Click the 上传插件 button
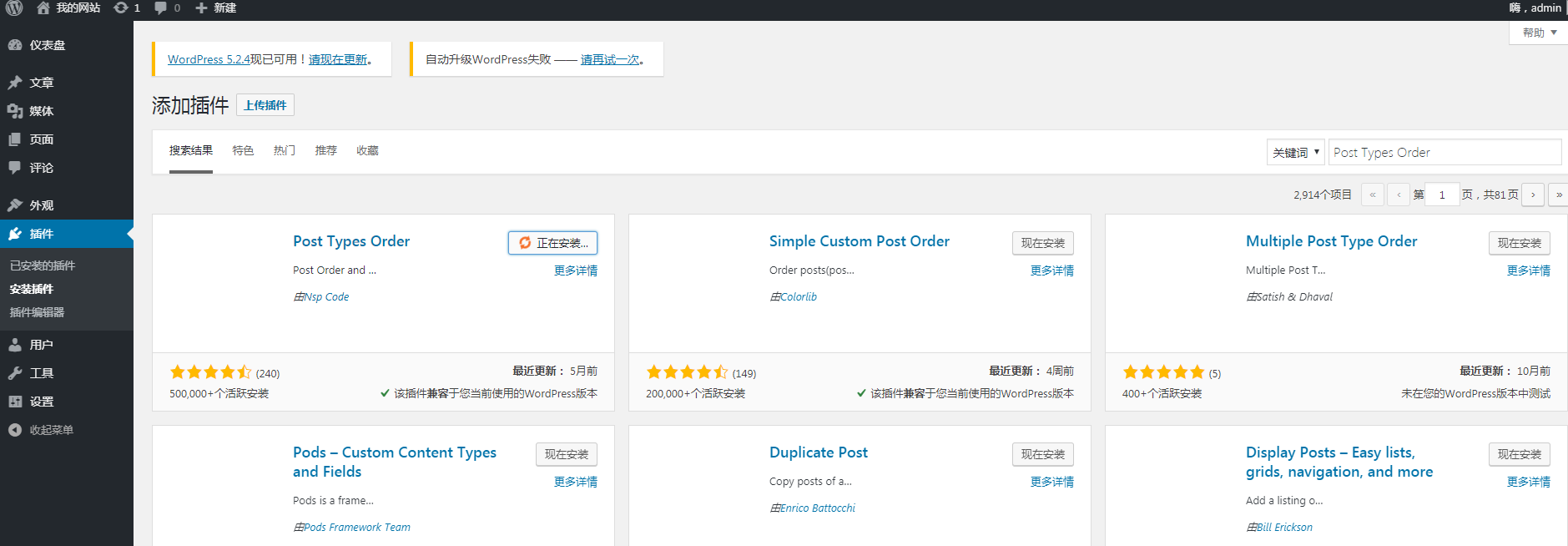 click(x=265, y=105)
